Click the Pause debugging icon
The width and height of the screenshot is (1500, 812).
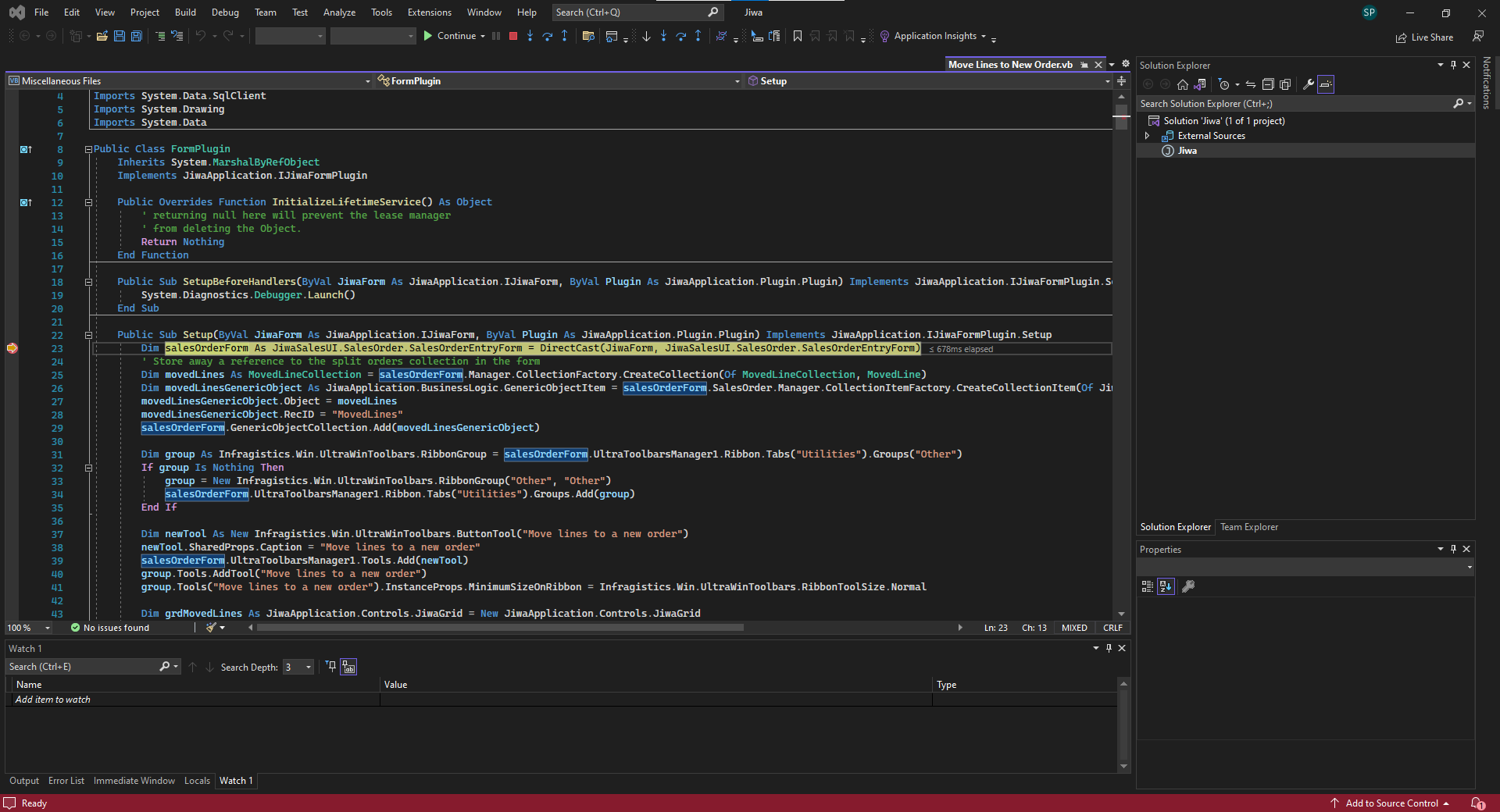tap(496, 36)
